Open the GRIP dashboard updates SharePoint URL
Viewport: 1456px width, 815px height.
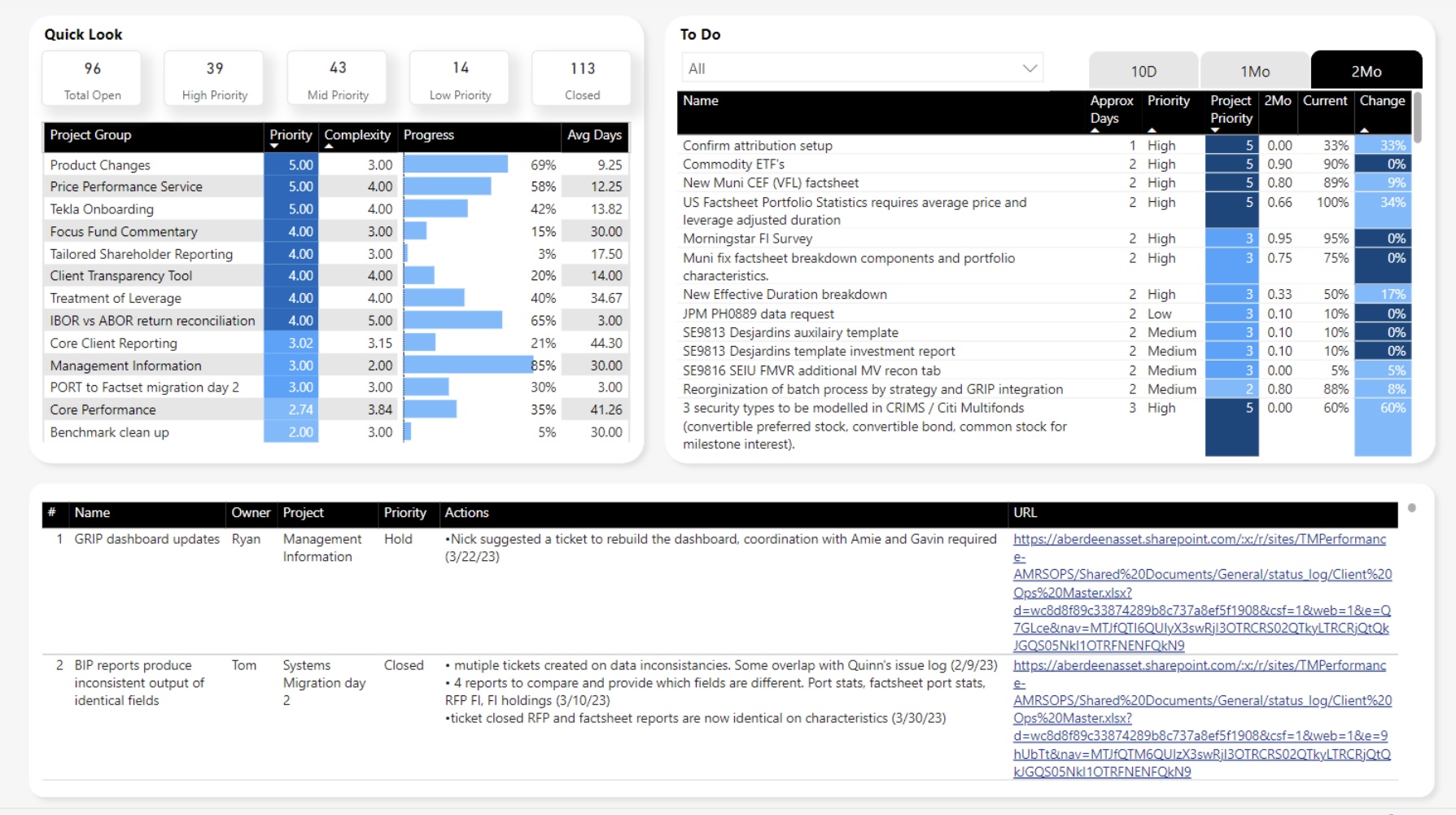click(x=1202, y=592)
